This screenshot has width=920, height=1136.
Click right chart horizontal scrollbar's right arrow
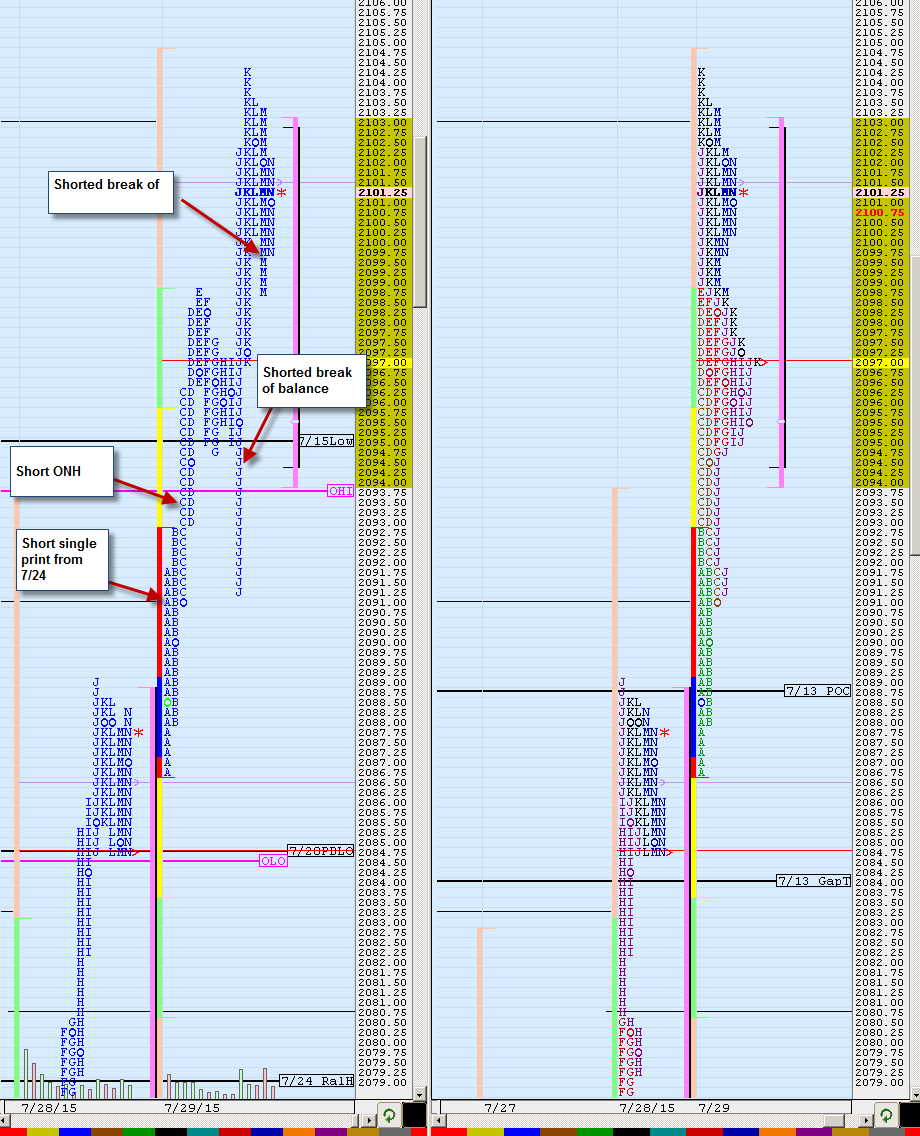(866, 1121)
